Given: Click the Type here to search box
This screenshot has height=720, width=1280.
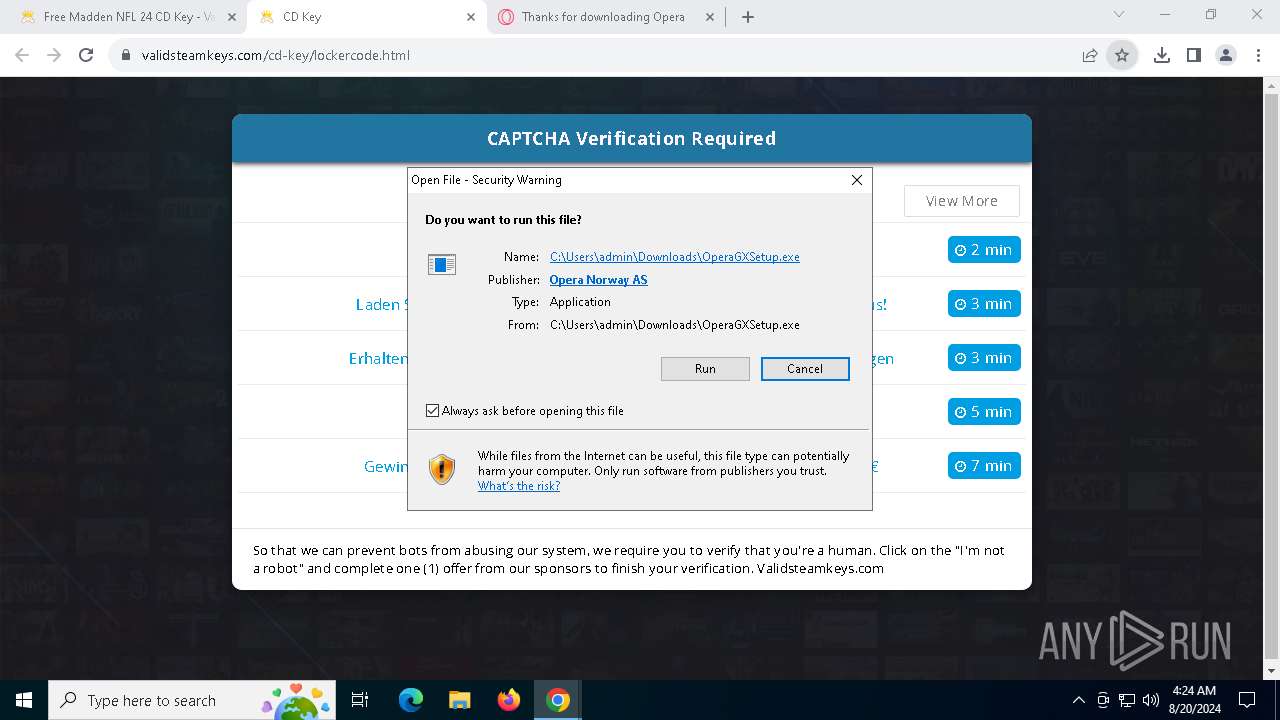Looking at the screenshot, I should click(194, 700).
